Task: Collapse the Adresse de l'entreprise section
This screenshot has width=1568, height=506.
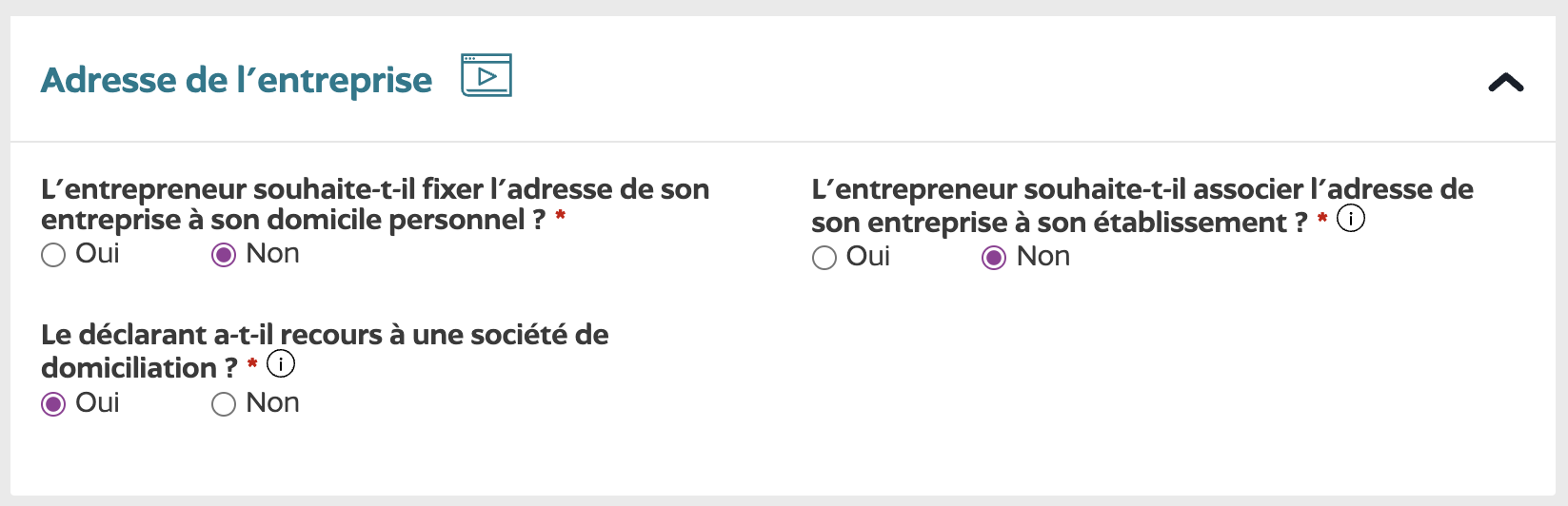Action: pos(1505,83)
